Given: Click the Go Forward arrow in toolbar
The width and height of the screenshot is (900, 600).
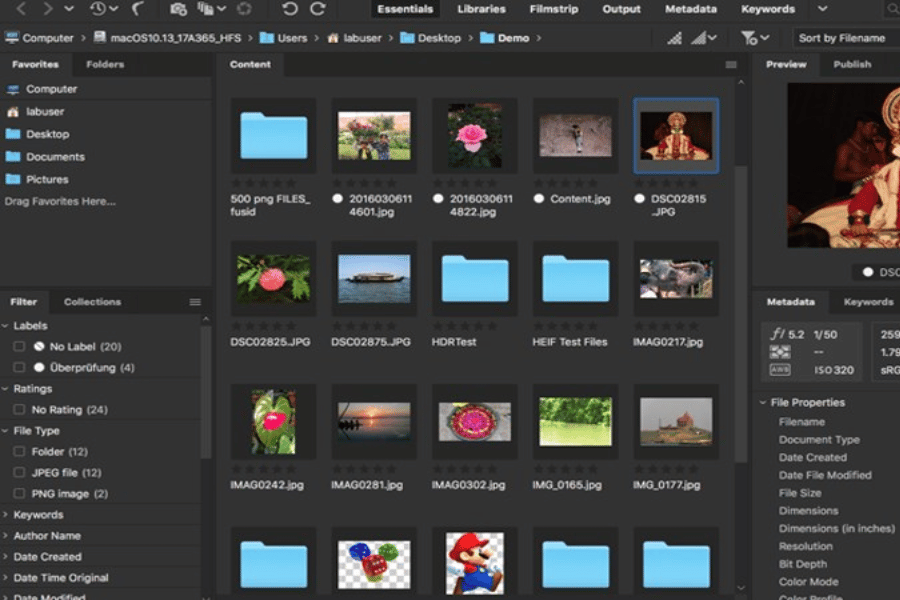Looking at the screenshot, I should coord(47,9).
